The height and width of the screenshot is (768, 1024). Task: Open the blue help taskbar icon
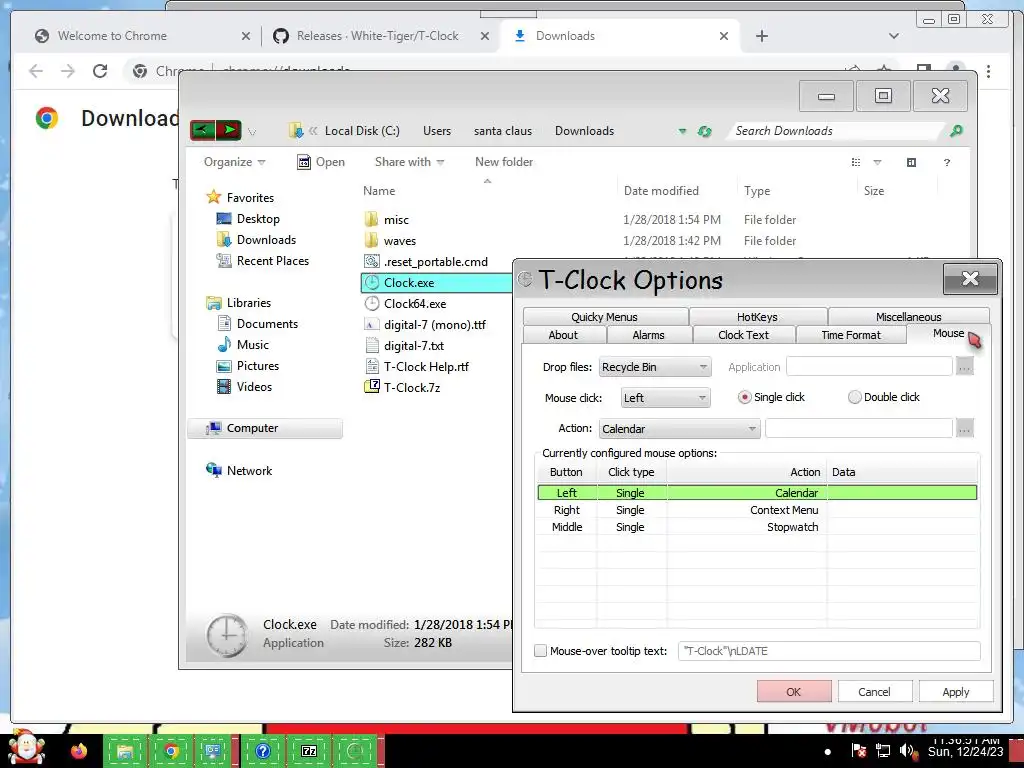click(263, 751)
